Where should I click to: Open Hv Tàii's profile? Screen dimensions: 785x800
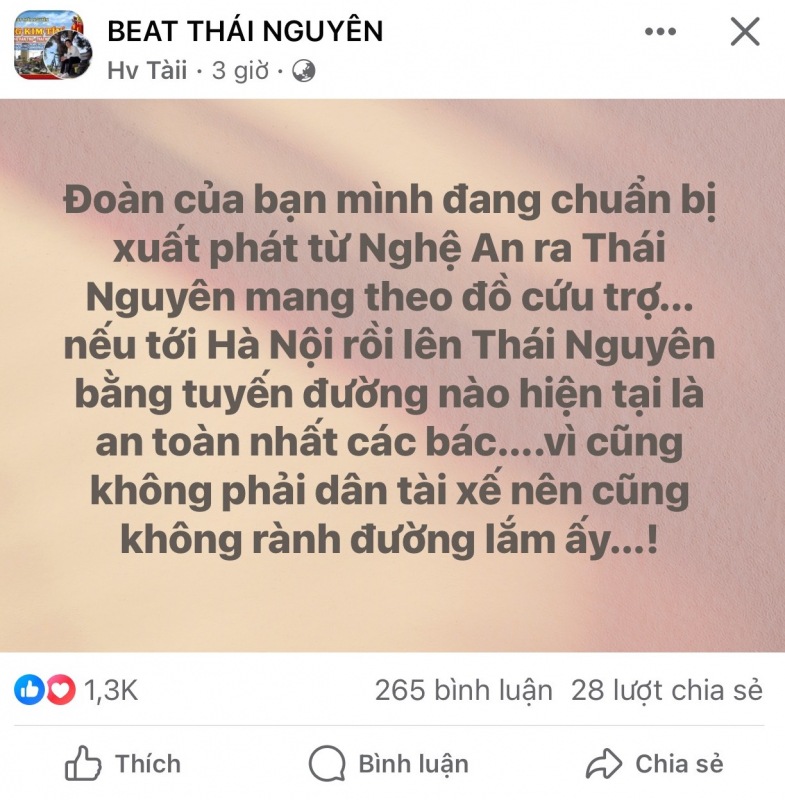(x=147, y=70)
